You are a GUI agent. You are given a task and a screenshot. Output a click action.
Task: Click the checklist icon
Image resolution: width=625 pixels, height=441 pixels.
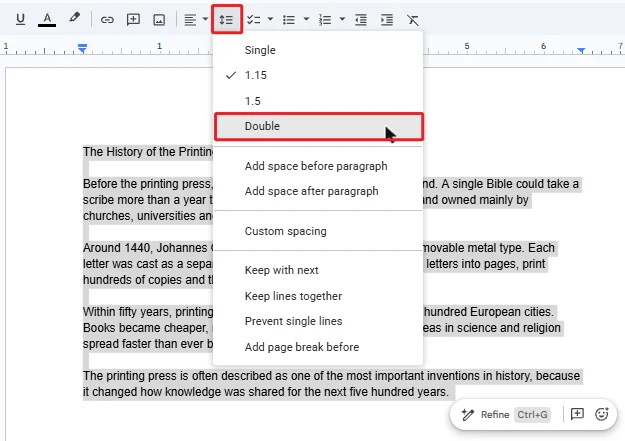coord(253,20)
